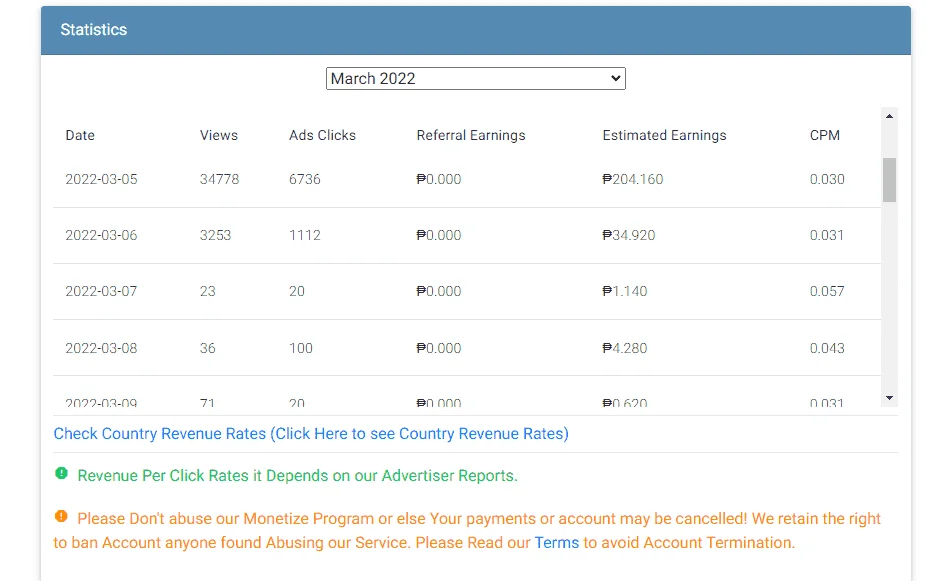The height and width of the screenshot is (581, 927).
Task: Click referral earnings ₱0.000 for 2022-03-06
Action: click(x=439, y=235)
